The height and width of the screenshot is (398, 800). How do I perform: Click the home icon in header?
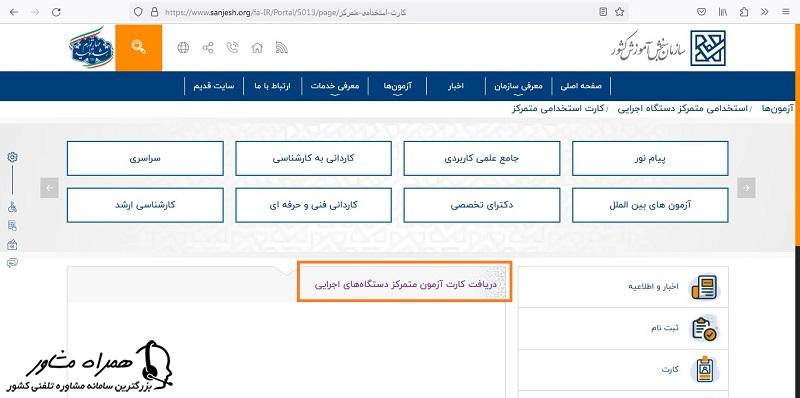[x=257, y=48]
